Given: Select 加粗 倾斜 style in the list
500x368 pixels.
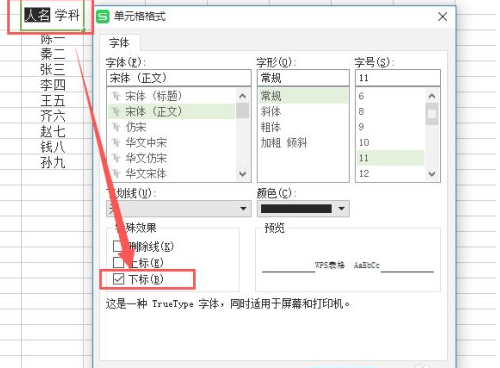Looking at the screenshot, I should [x=303, y=143].
